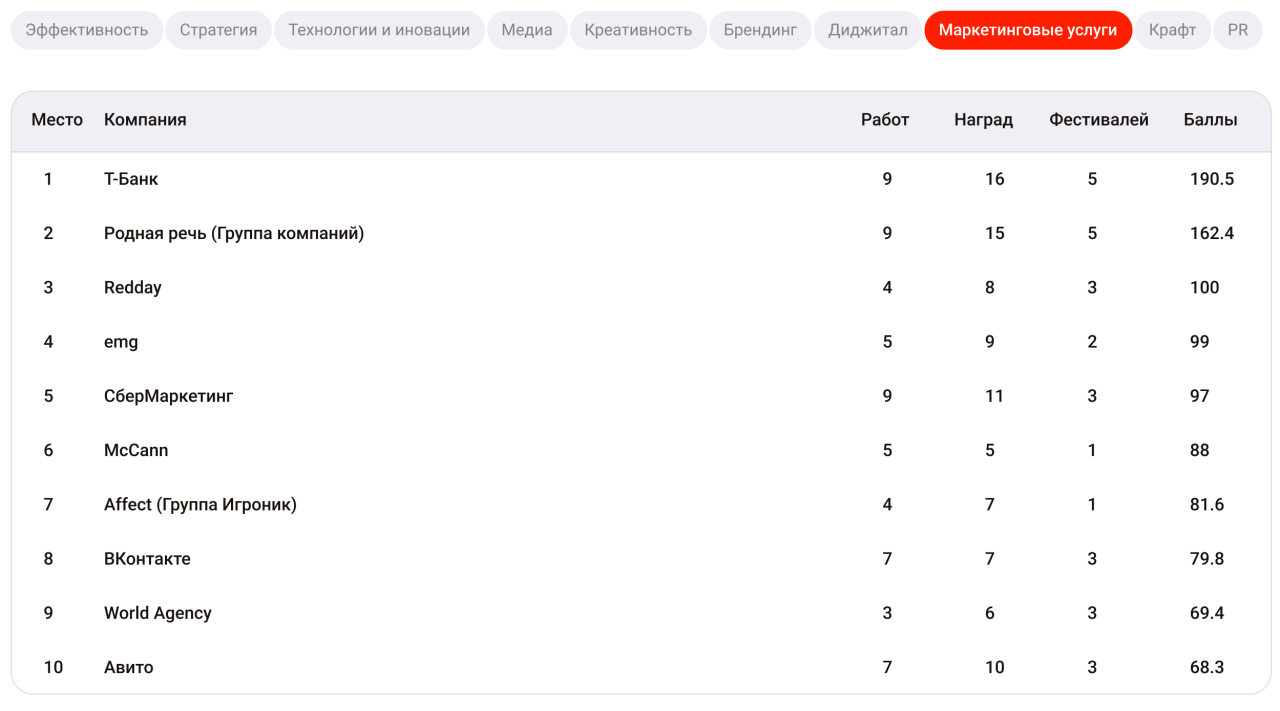
Task: Click Авито score 68.3
Action: (1207, 667)
